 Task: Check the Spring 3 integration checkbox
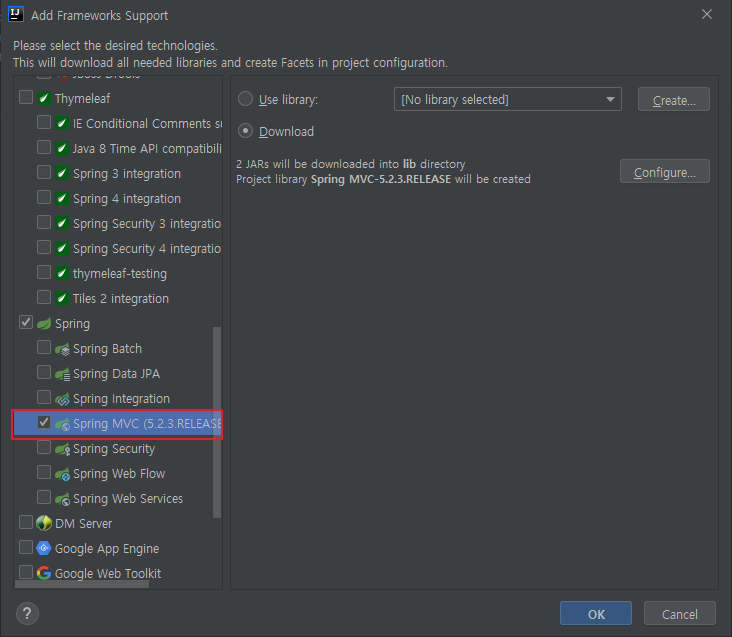44,172
